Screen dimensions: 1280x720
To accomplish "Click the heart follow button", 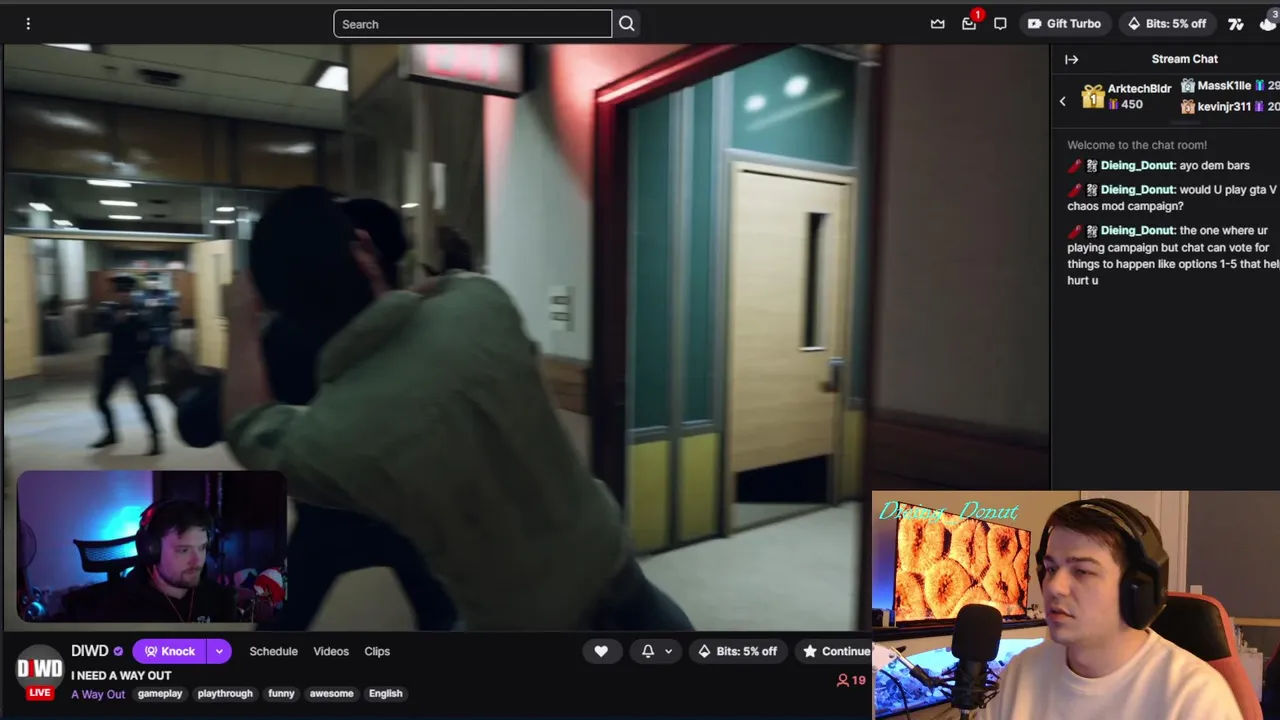I will [x=601, y=651].
